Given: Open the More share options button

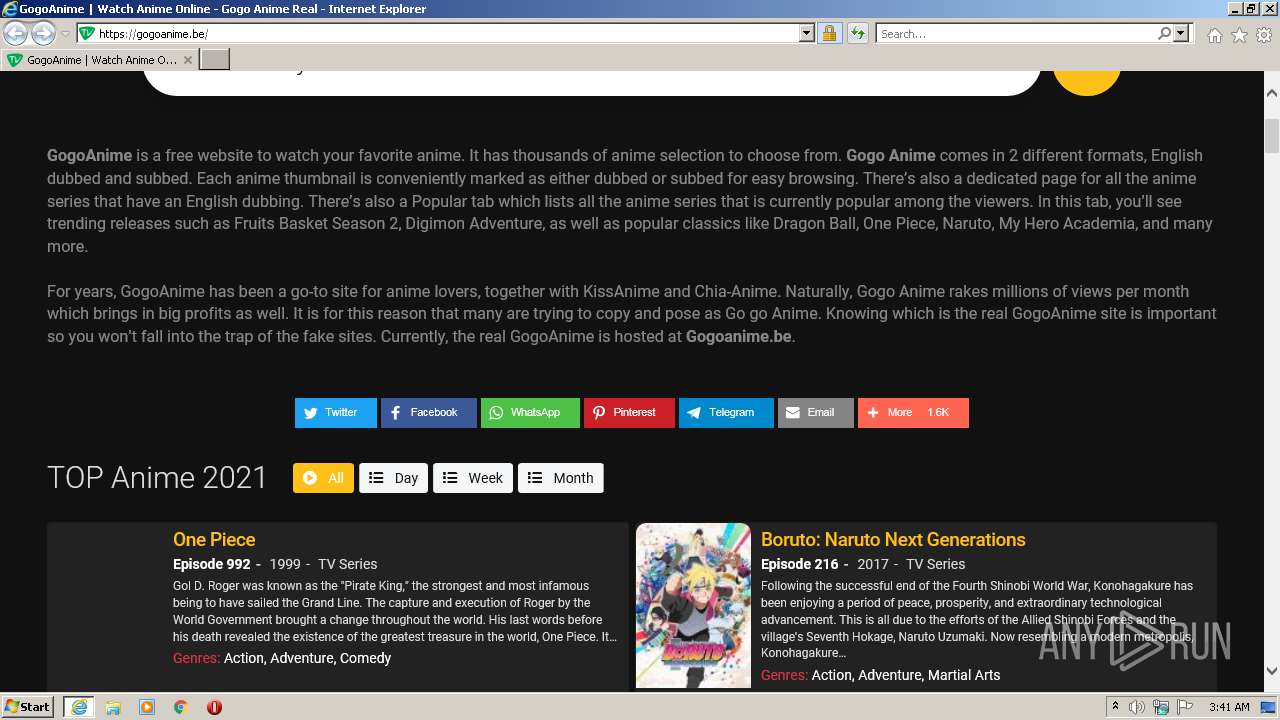Looking at the screenshot, I should (913, 413).
